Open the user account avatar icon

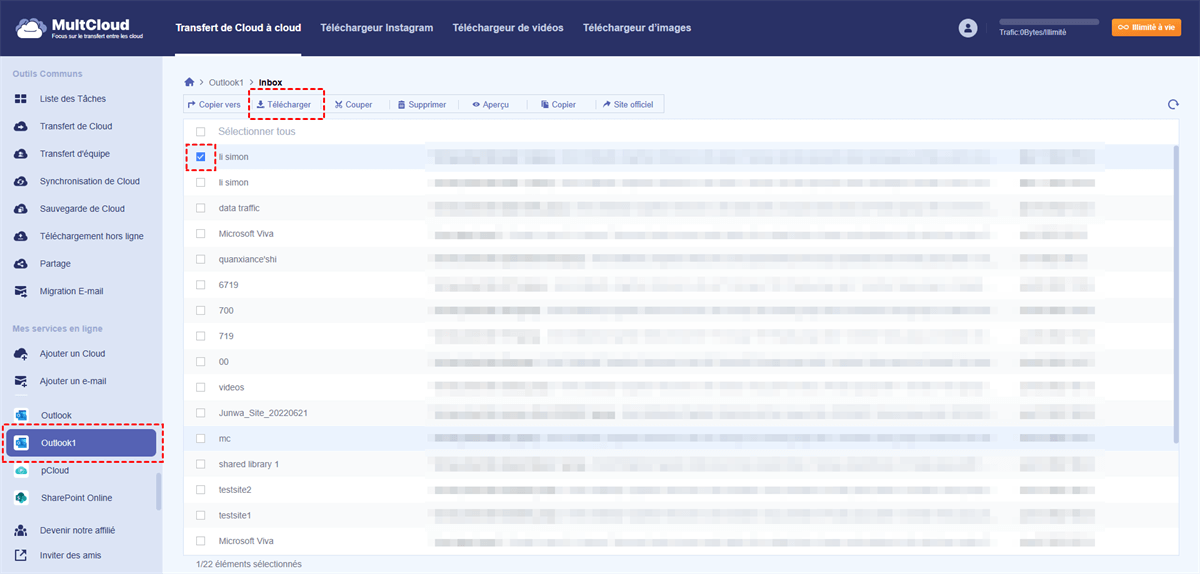[x=967, y=28]
